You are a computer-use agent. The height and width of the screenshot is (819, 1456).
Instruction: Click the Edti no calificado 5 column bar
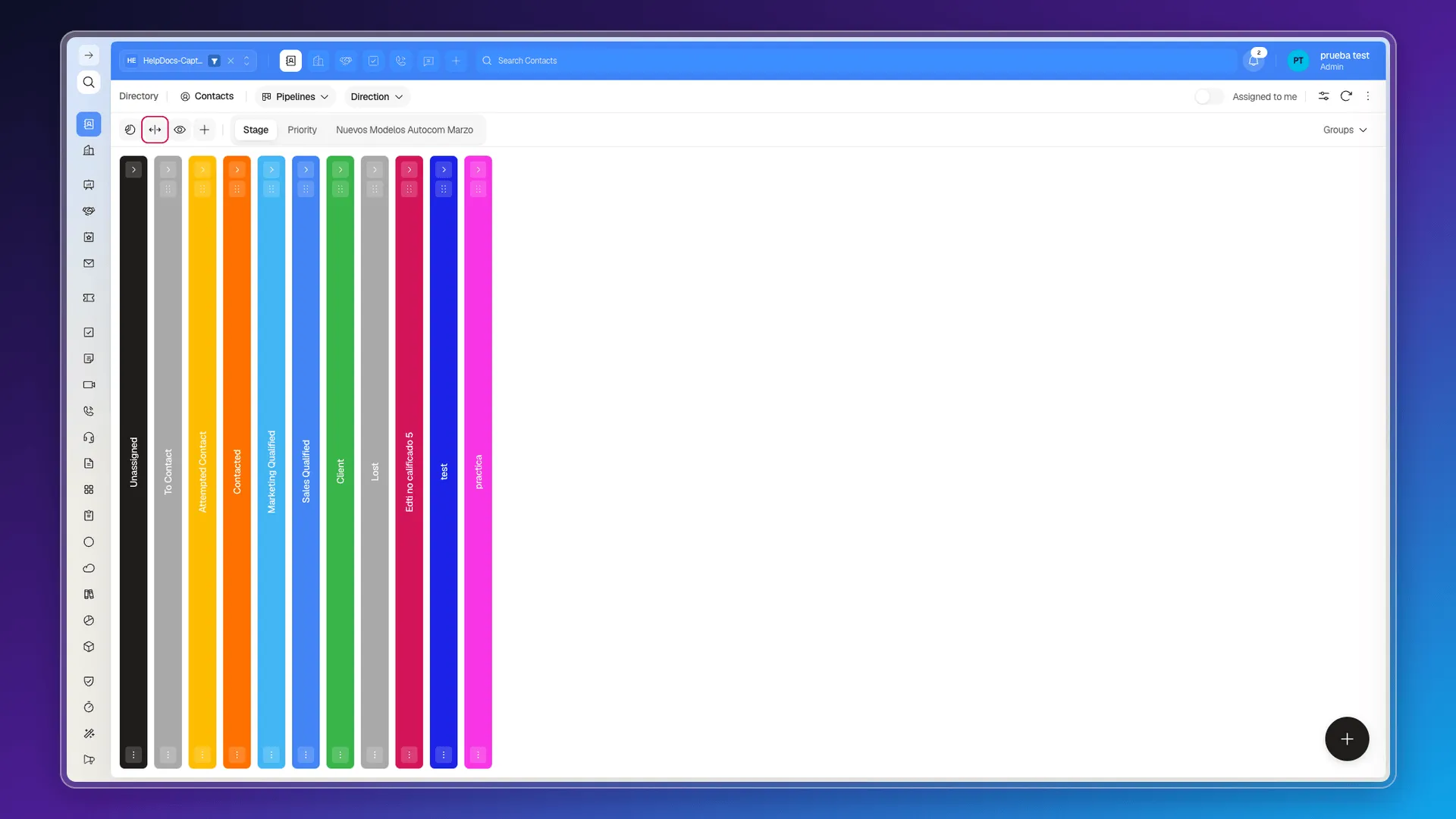[x=409, y=462]
